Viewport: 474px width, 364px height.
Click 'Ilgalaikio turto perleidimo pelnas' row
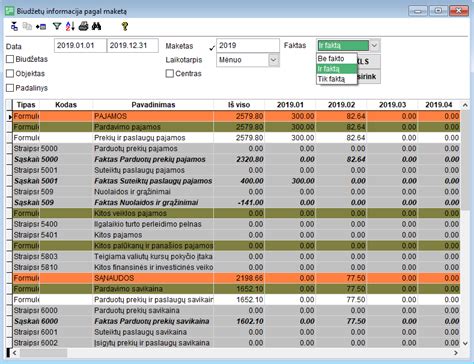236,224
